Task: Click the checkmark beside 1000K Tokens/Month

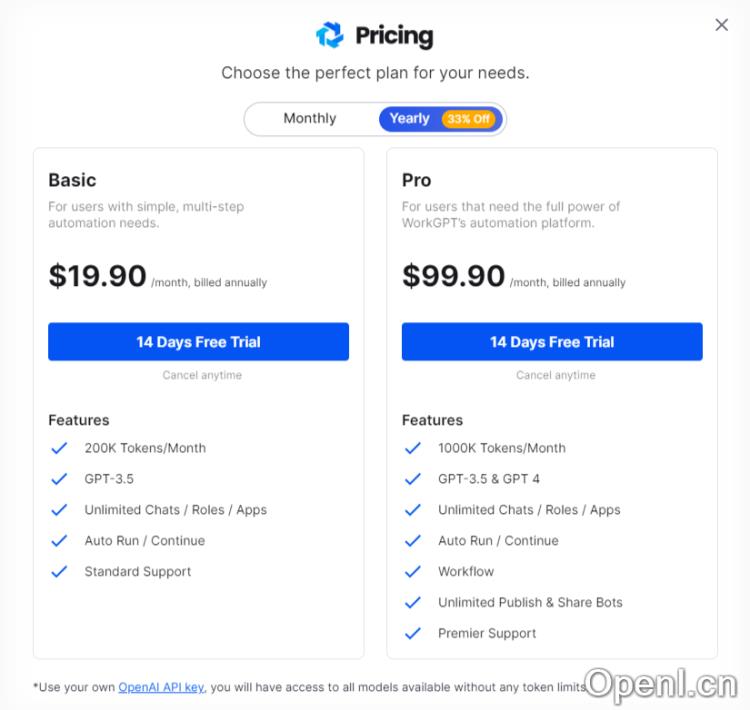Action: coord(413,448)
